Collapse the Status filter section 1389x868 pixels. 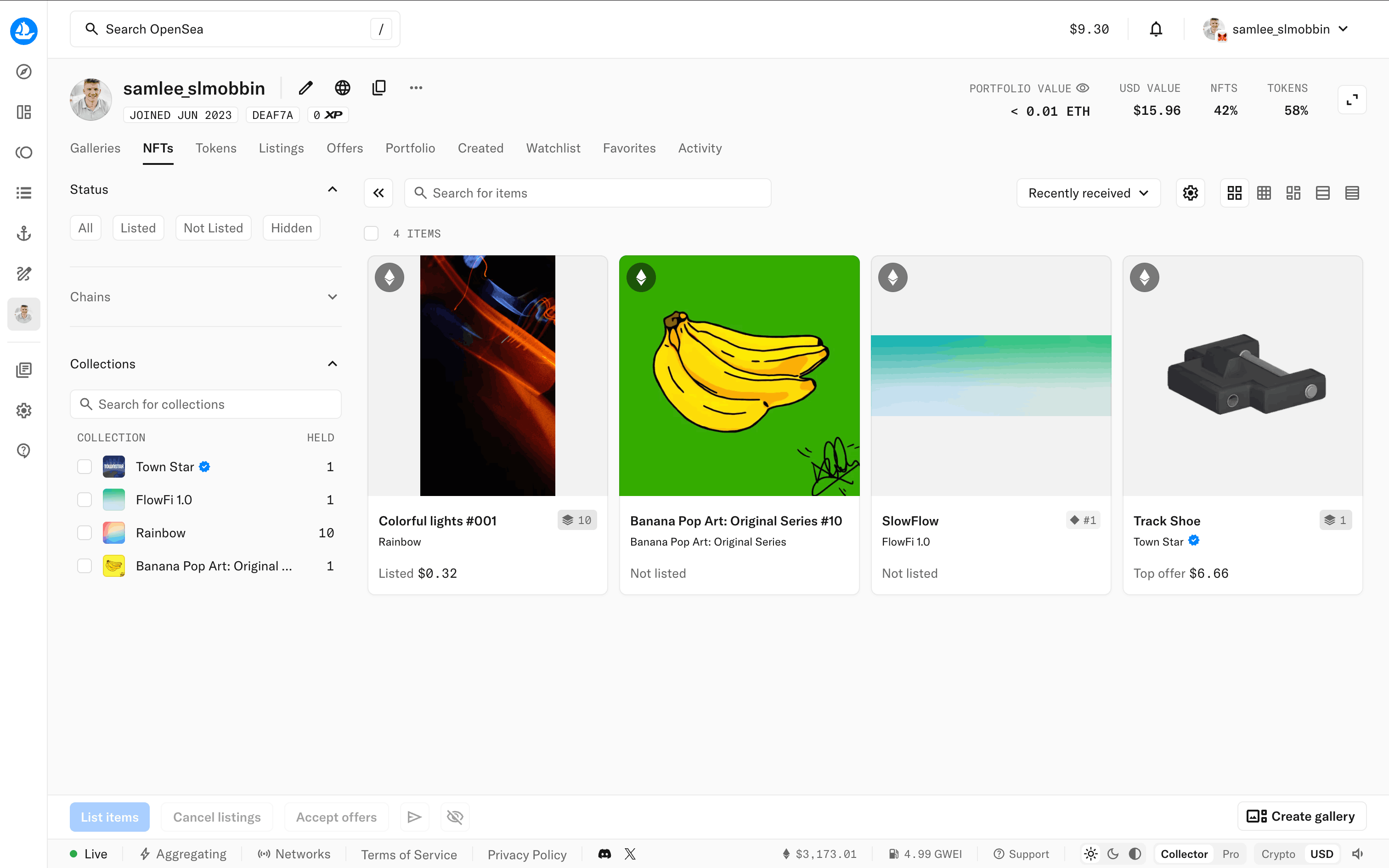click(333, 189)
